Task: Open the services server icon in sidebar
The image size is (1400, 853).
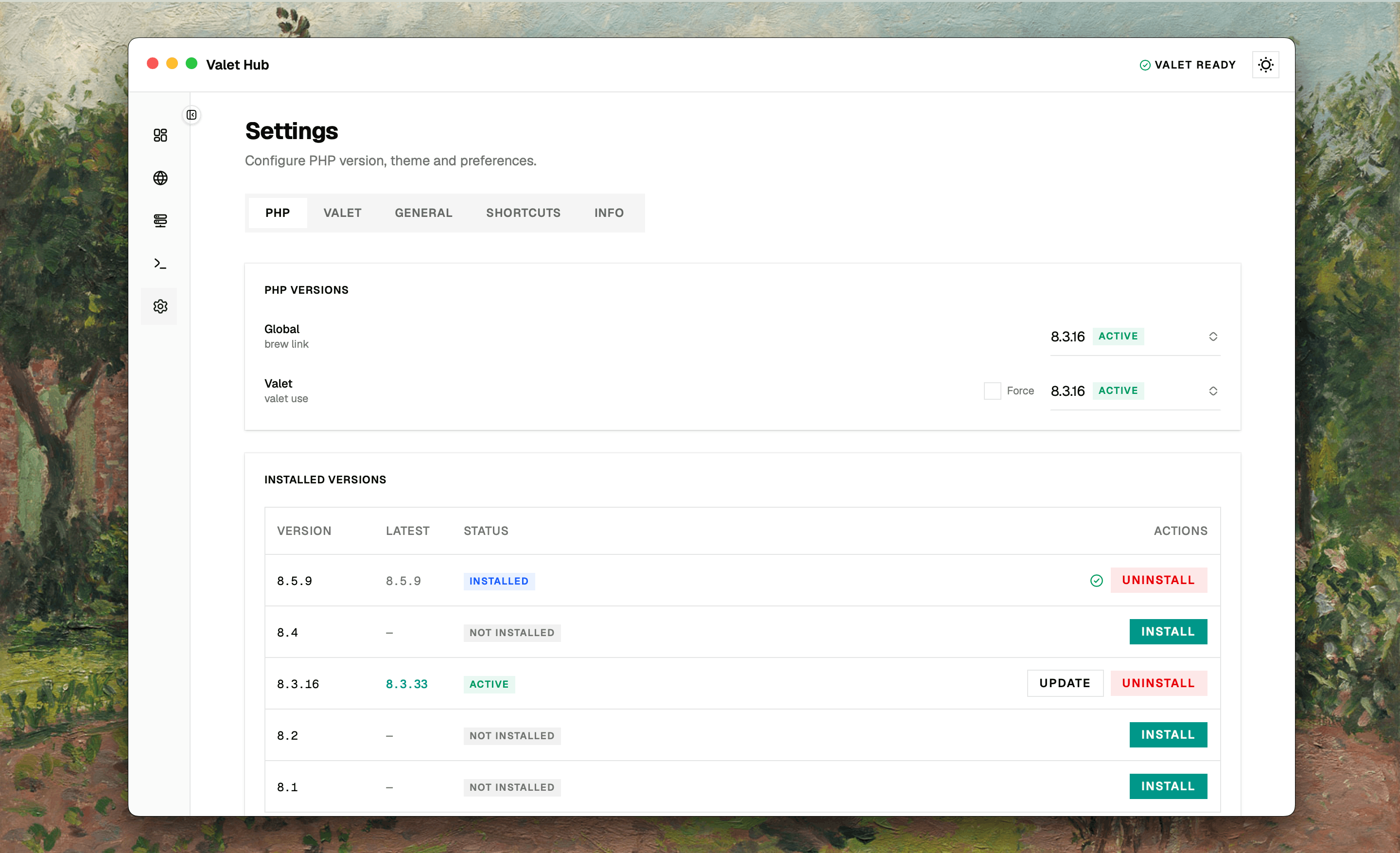Action: [160, 220]
